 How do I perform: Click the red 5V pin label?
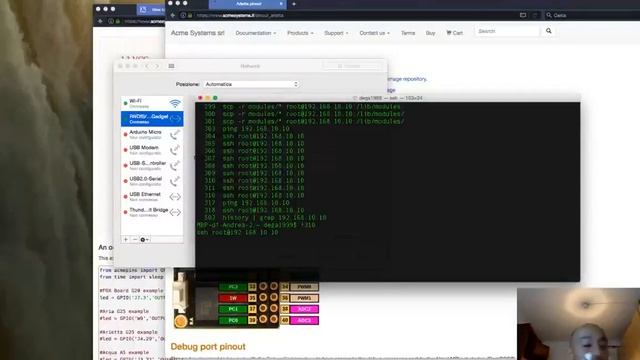233,298
